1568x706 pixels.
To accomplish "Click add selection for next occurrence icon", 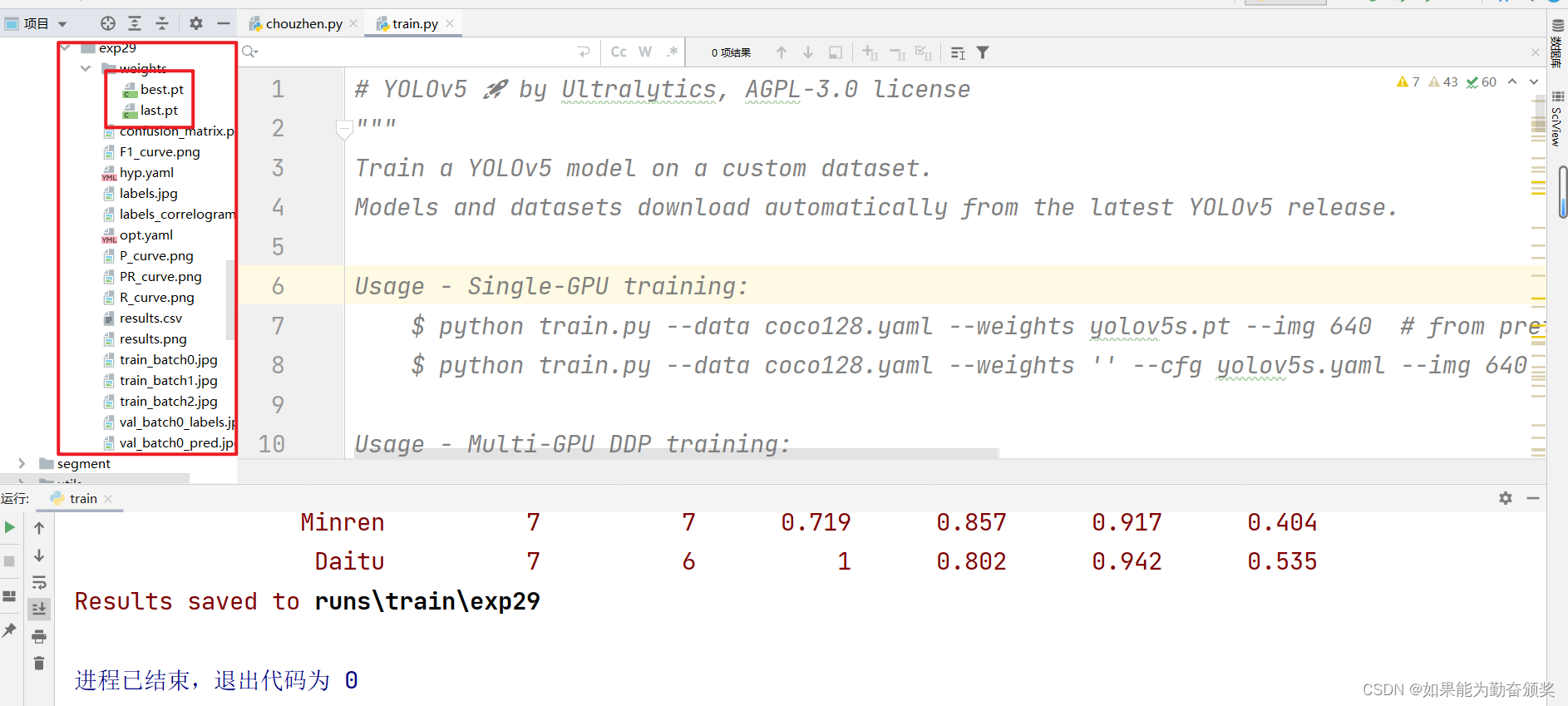I will tap(870, 52).
